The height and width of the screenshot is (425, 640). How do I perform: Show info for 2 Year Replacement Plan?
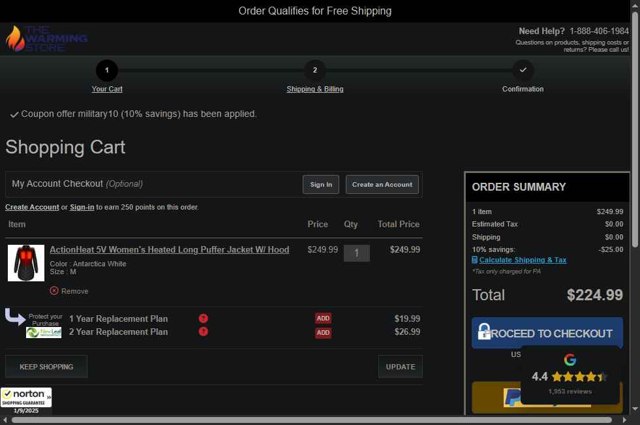pyautogui.click(x=203, y=332)
